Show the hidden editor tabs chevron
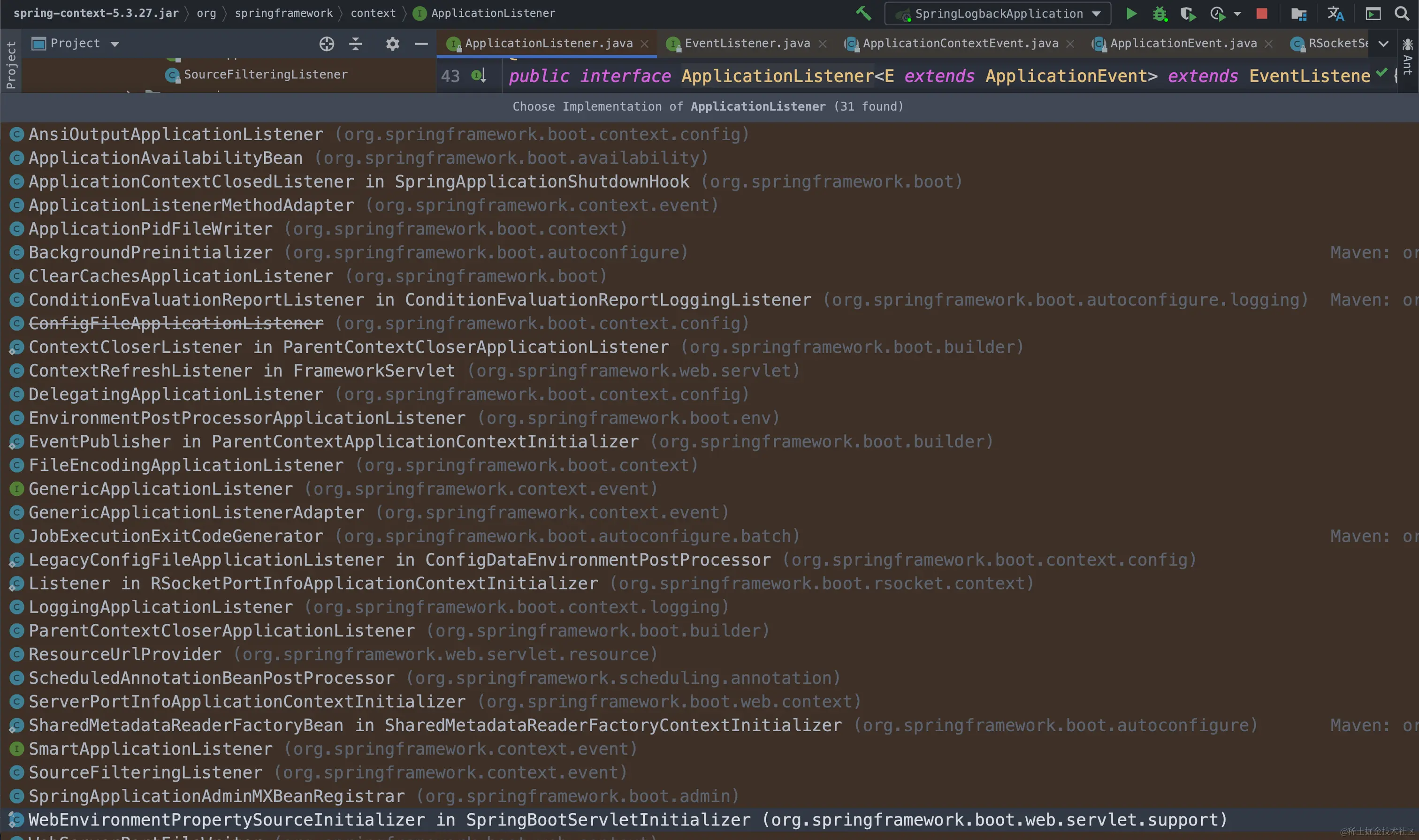1419x840 pixels. point(1383,44)
